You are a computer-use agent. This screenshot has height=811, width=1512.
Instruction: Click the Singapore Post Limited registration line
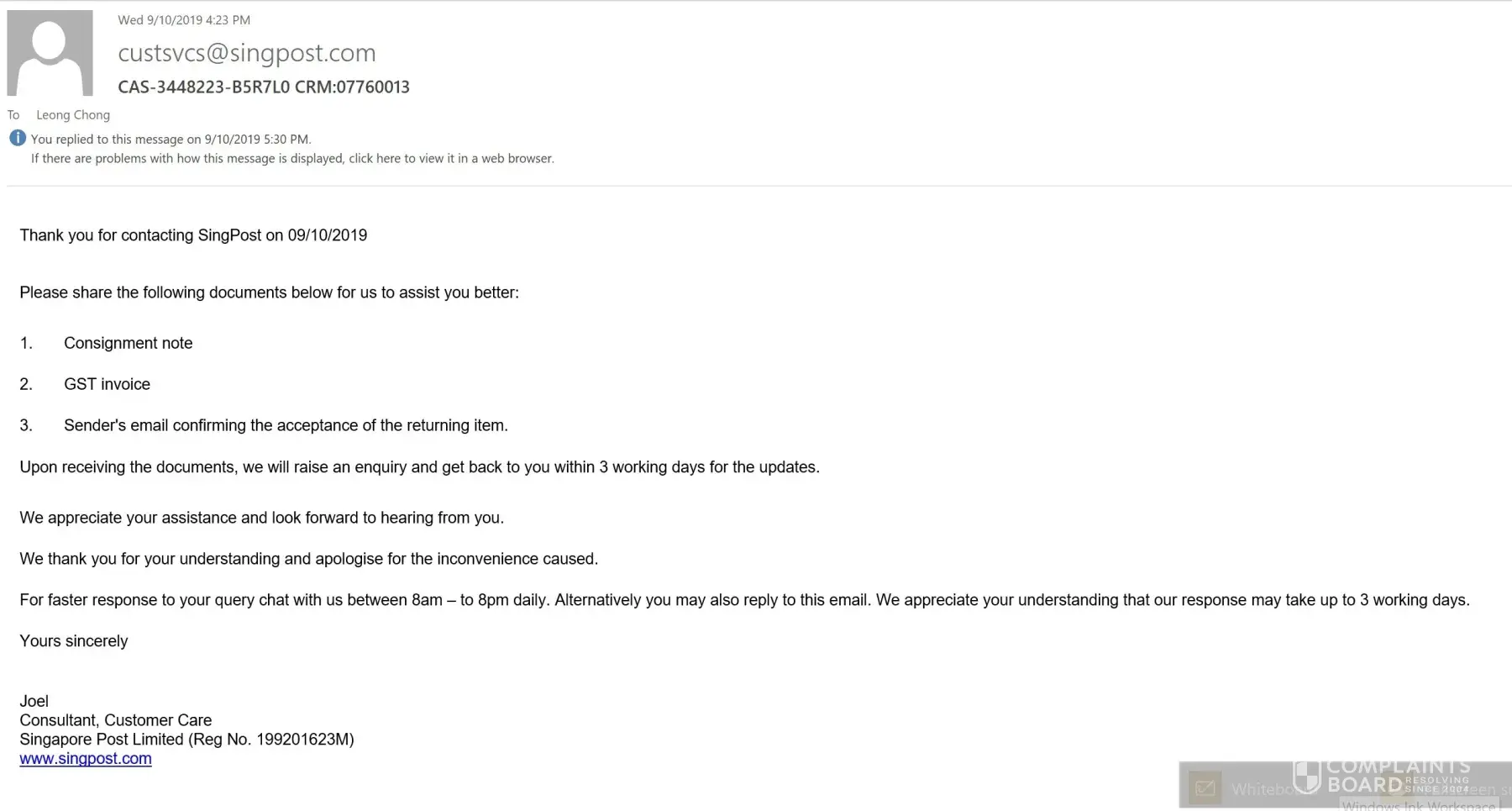click(x=186, y=740)
